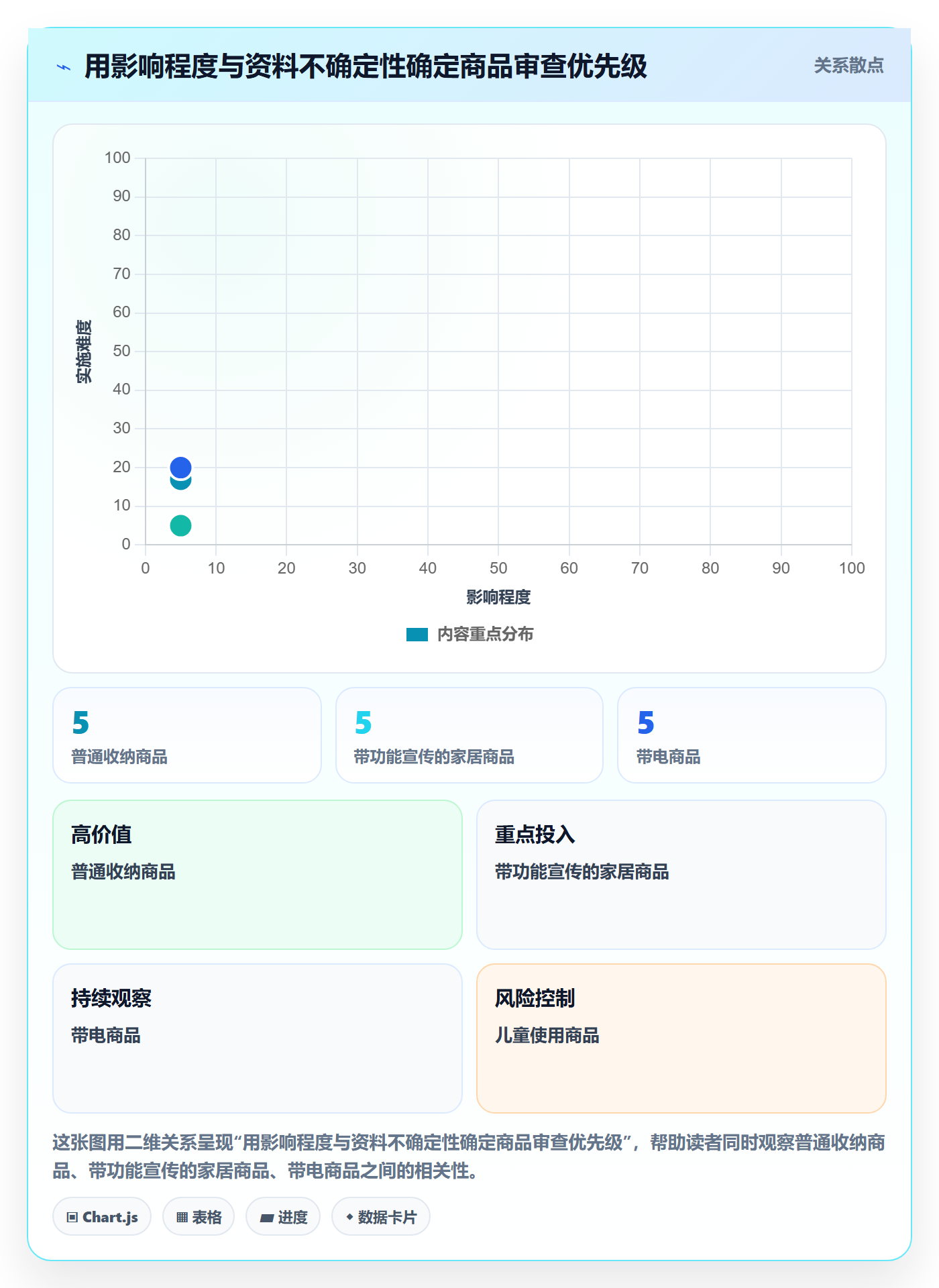Open the 带功能宣传的家居商品 data card

click(469, 735)
